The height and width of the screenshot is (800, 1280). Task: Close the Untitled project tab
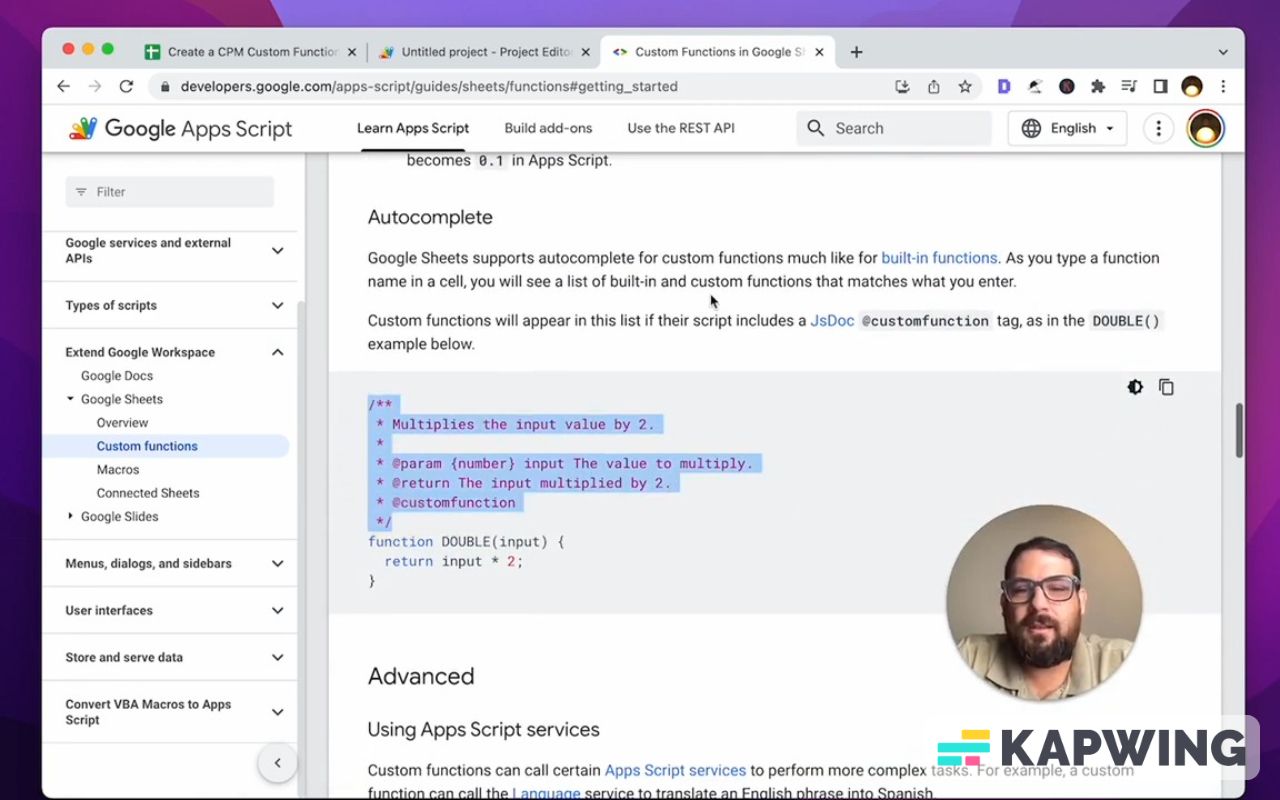pos(585,52)
